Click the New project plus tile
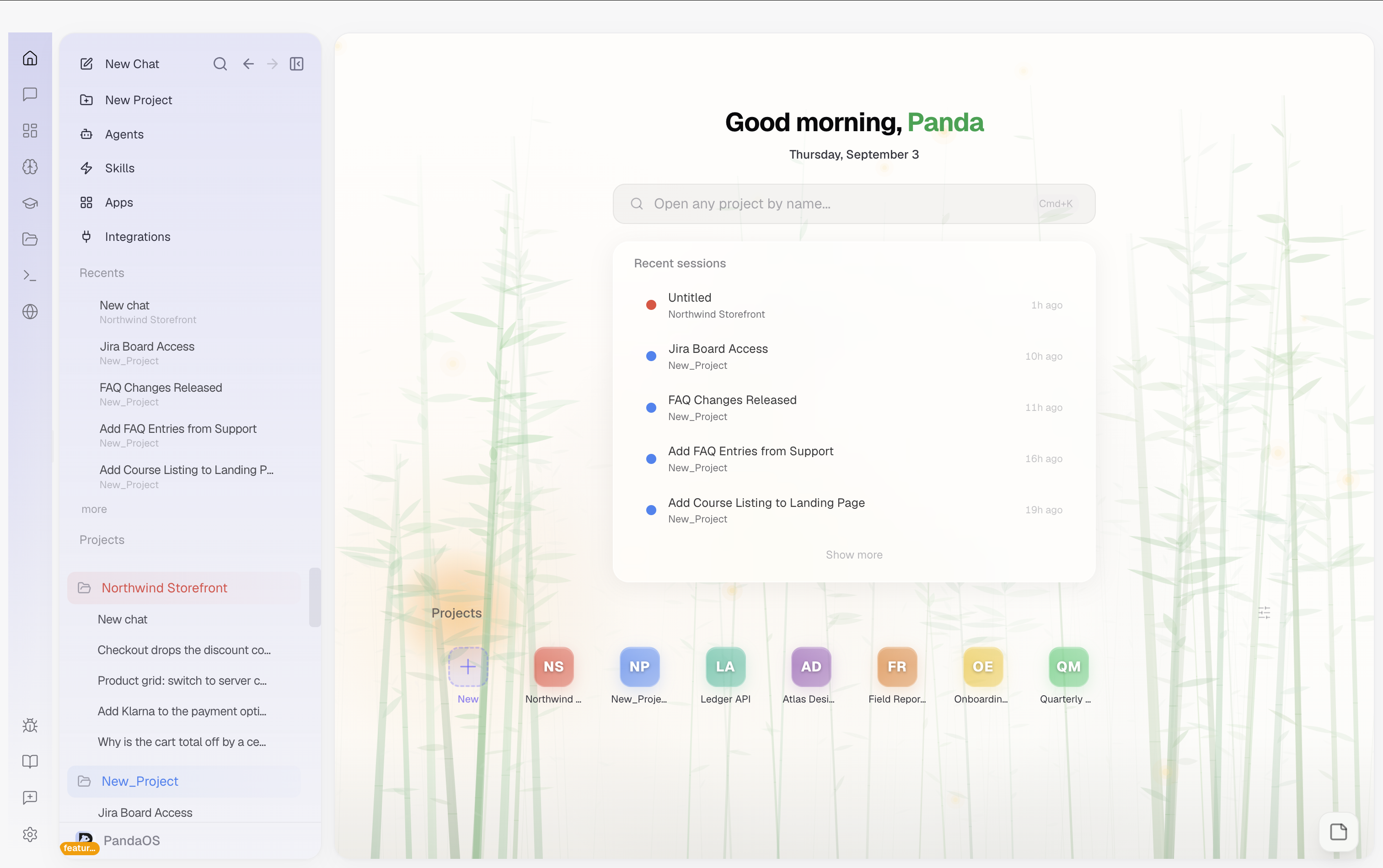Image resolution: width=1383 pixels, height=868 pixels. 468,667
